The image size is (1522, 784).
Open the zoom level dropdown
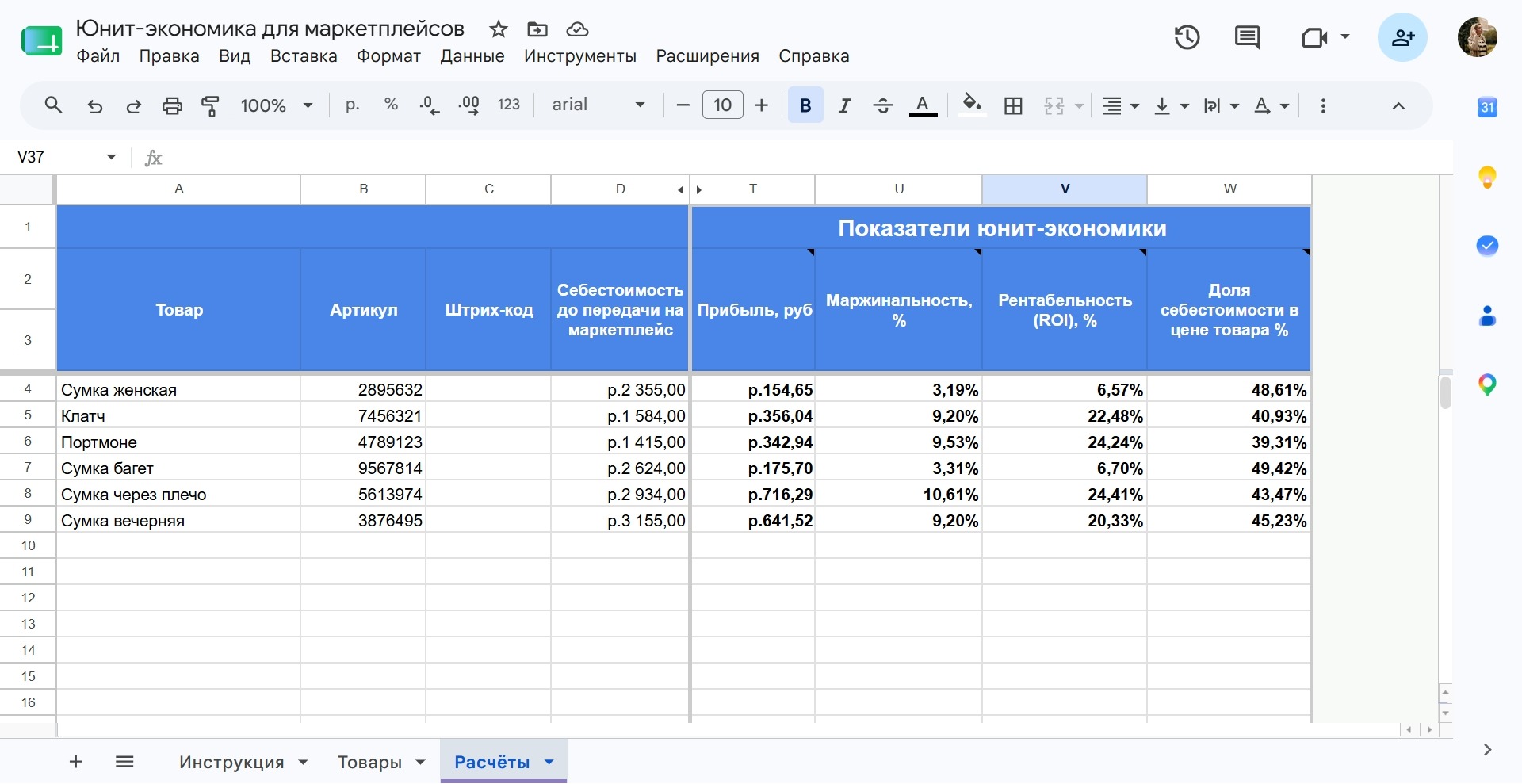point(277,105)
